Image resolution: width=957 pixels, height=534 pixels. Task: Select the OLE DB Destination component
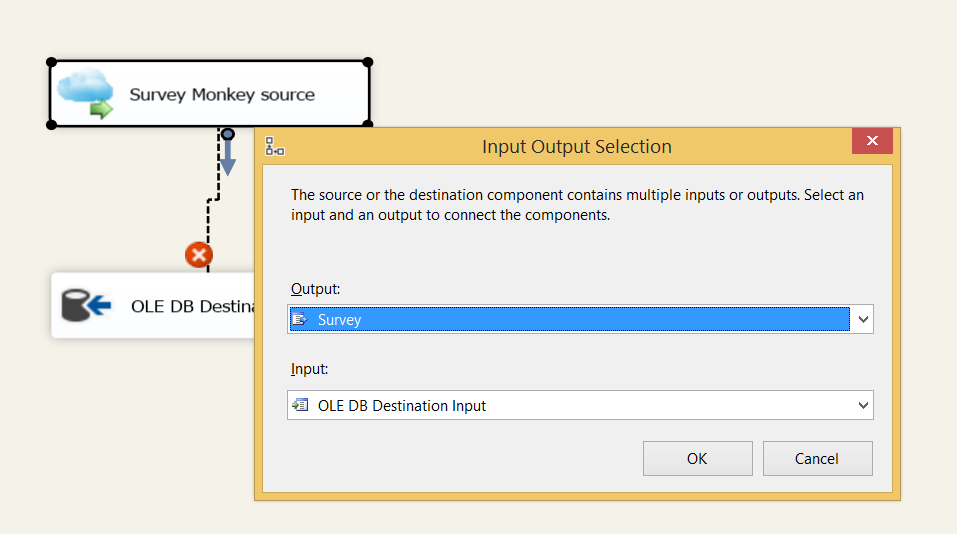tap(153, 305)
